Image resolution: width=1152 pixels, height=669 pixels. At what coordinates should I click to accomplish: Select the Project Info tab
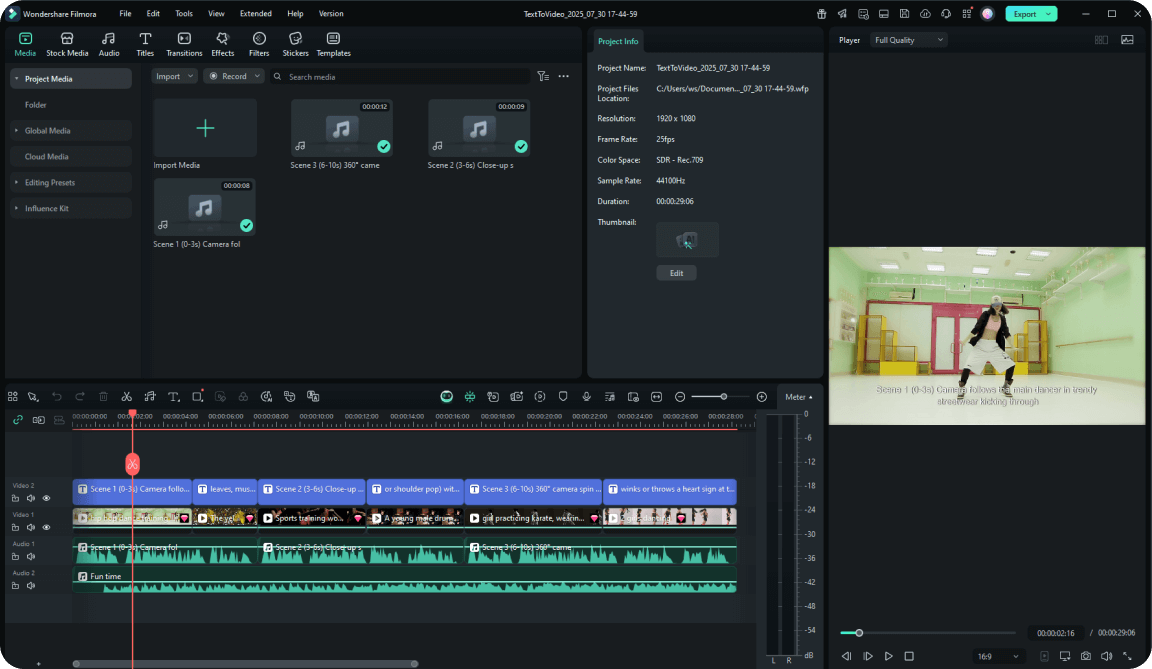[618, 41]
